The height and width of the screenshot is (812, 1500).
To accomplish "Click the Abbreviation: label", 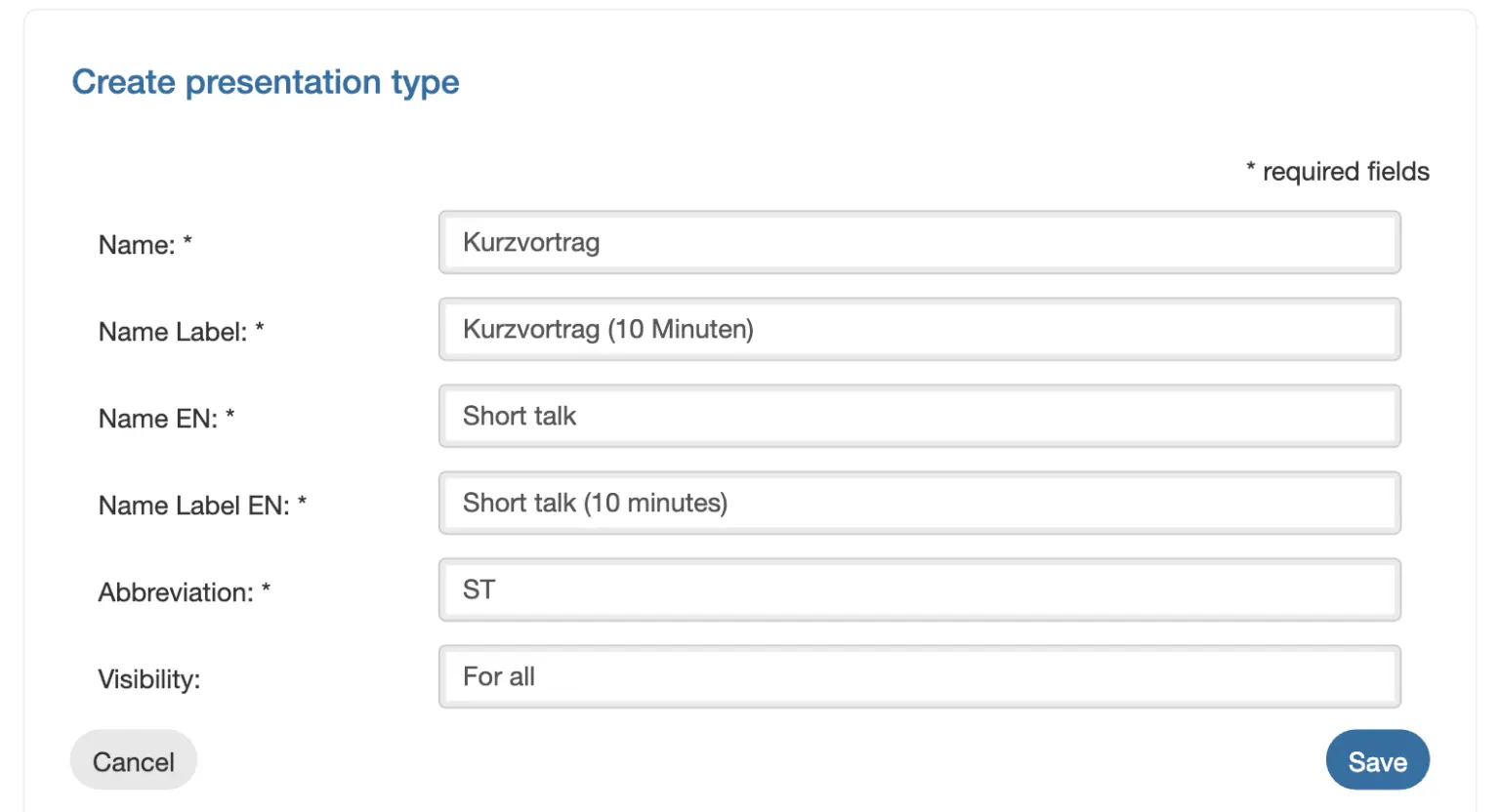I will pyautogui.click(x=185, y=592).
